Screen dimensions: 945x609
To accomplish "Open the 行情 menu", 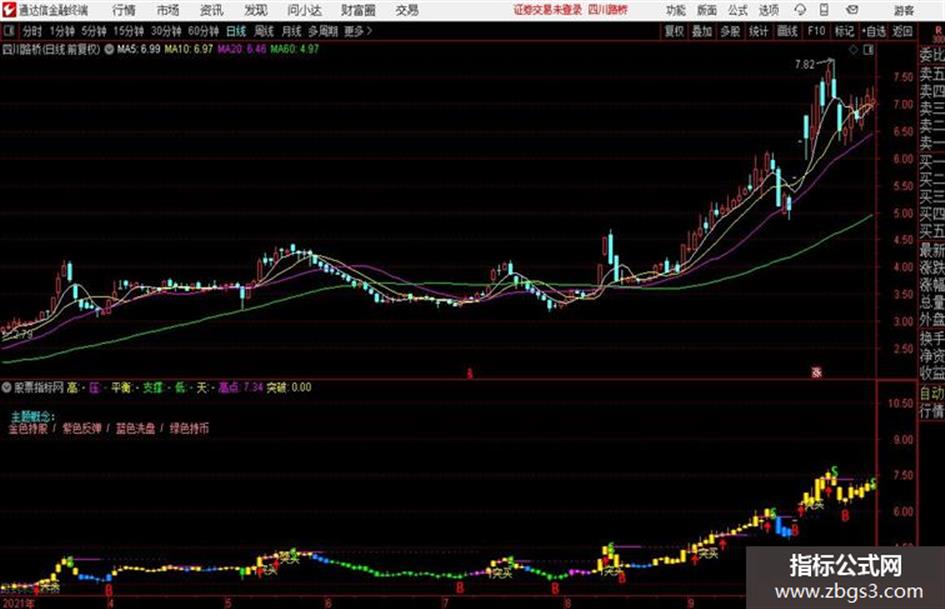I will click(x=124, y=10).
